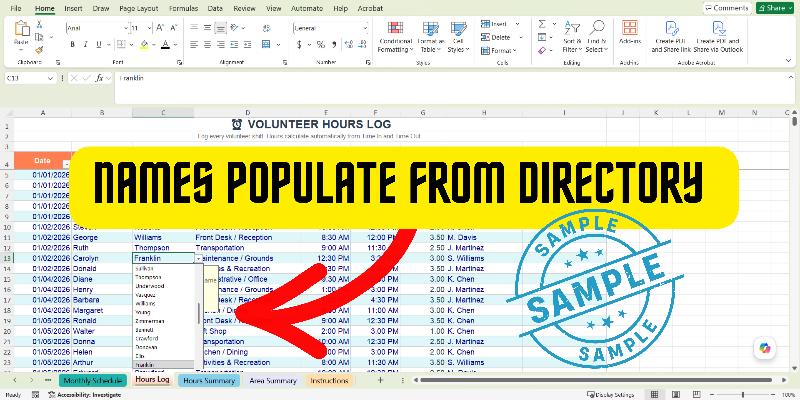This screenshot has width=800, height=400.
Task: Toggle Bottom Align
Action: 220,28
